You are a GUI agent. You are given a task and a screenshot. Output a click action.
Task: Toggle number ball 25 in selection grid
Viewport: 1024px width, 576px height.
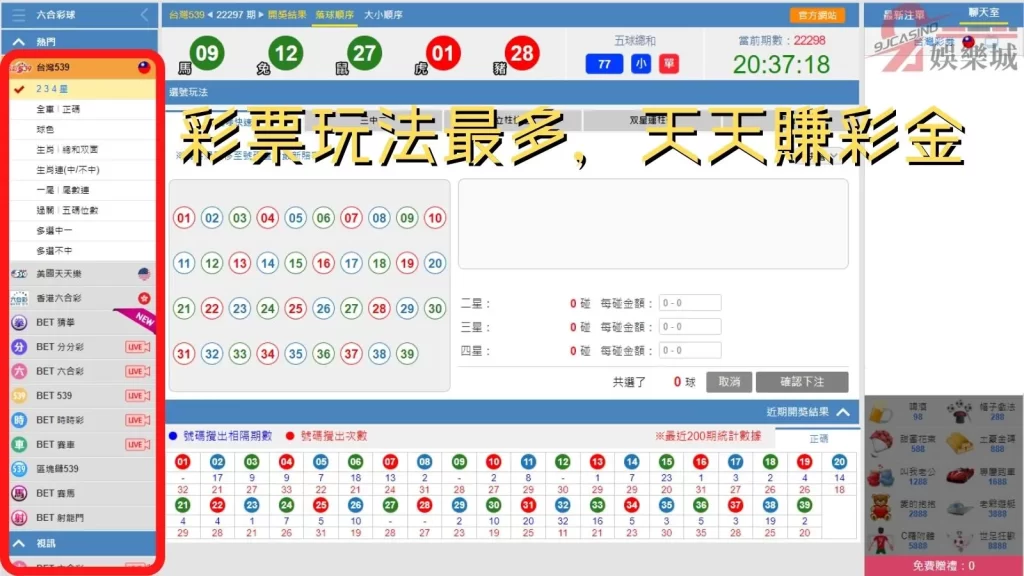point(295,309)
